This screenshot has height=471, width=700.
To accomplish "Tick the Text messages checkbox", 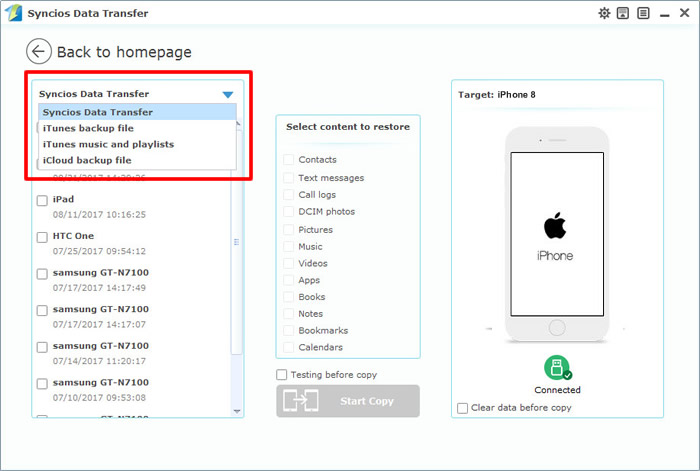I will 289,178.
